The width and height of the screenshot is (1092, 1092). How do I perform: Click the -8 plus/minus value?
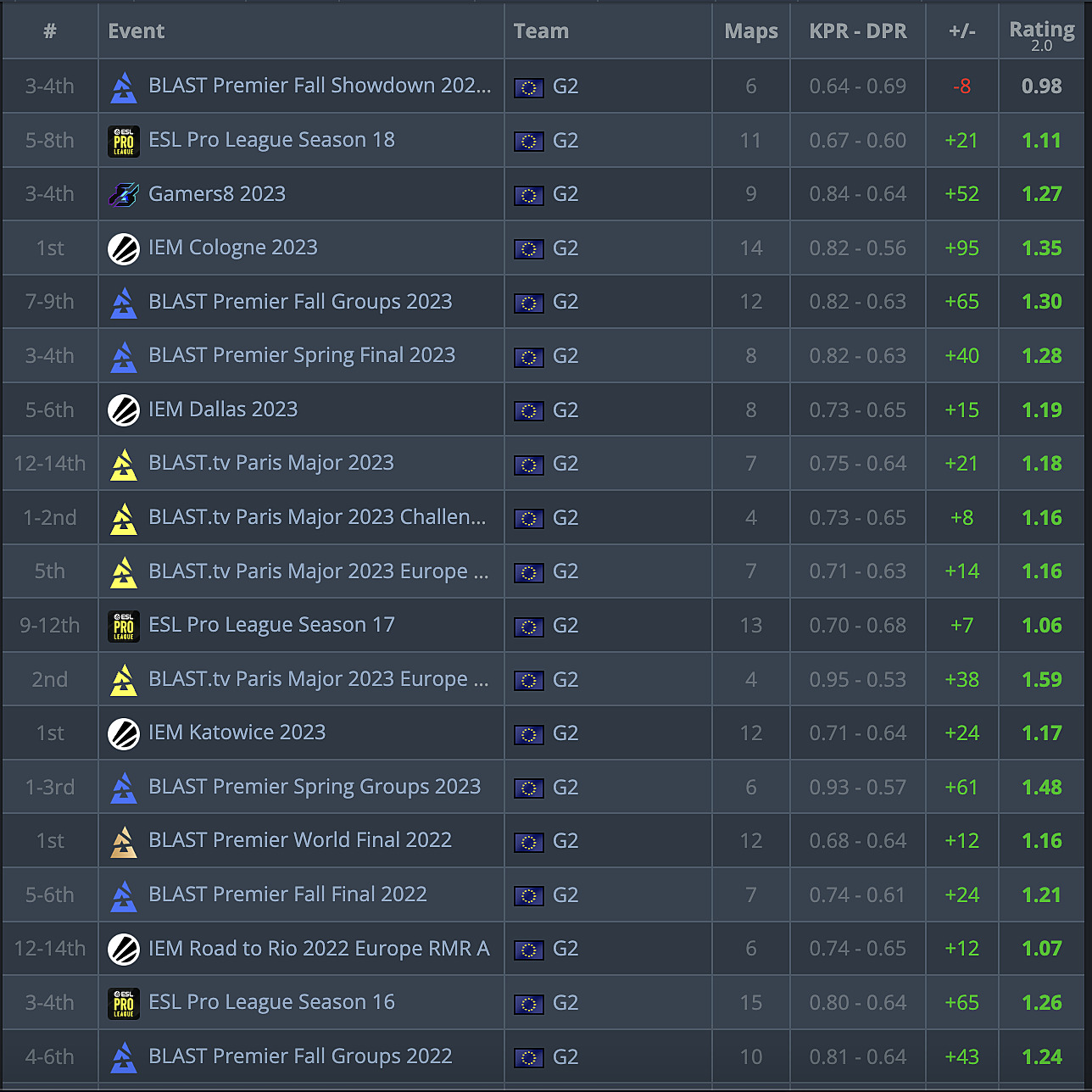tap(961, 86)
